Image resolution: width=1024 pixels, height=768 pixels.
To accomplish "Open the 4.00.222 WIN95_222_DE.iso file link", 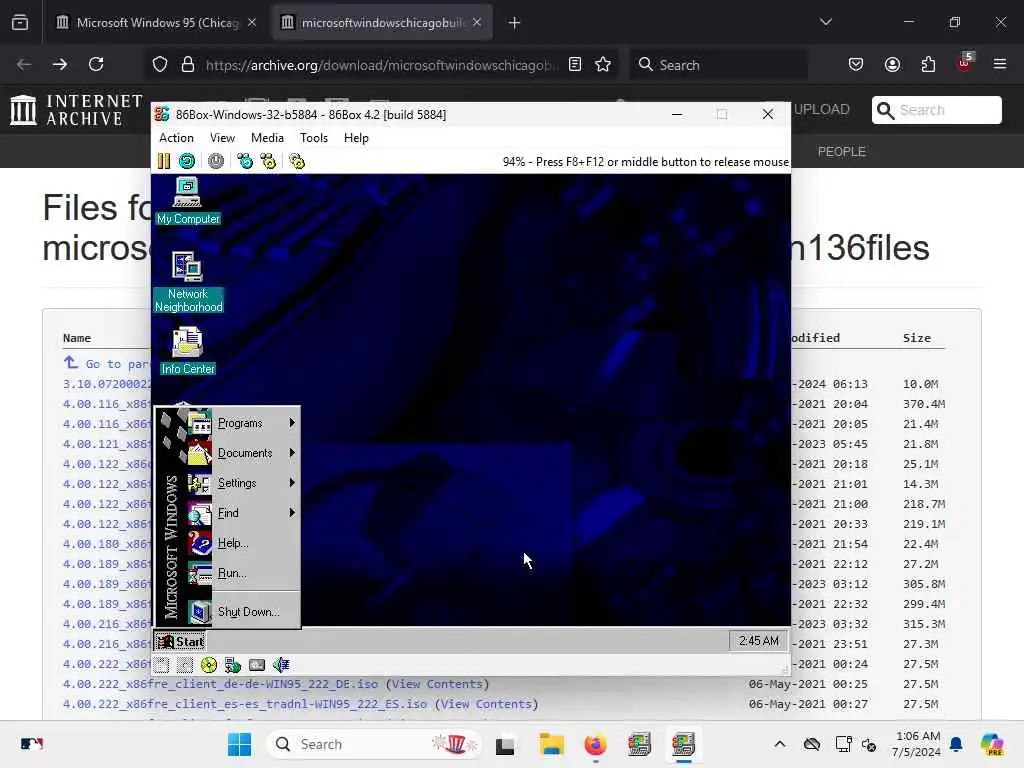I will 220,684.
